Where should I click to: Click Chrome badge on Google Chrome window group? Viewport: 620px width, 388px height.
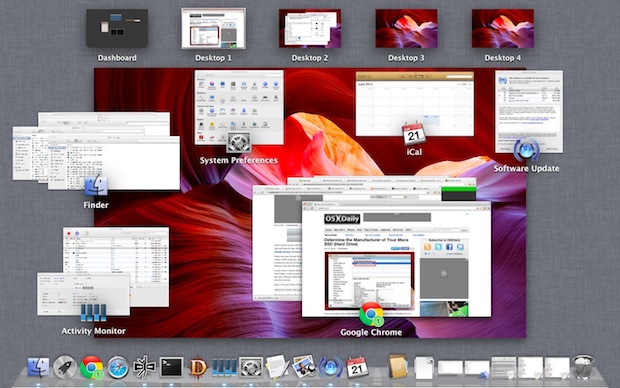(371, 314)
